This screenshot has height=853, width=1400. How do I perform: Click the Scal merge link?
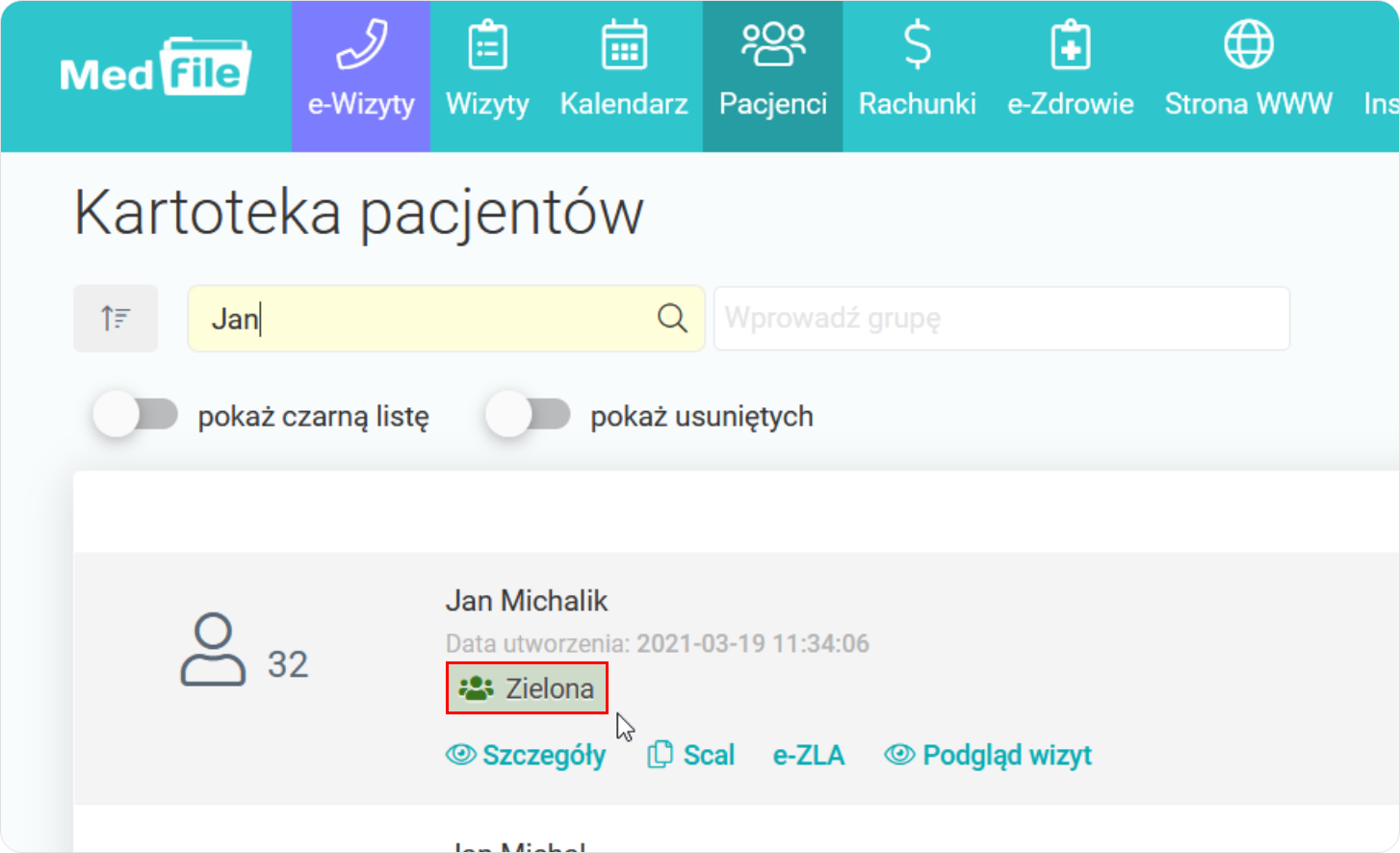click(x=690, y=756)
